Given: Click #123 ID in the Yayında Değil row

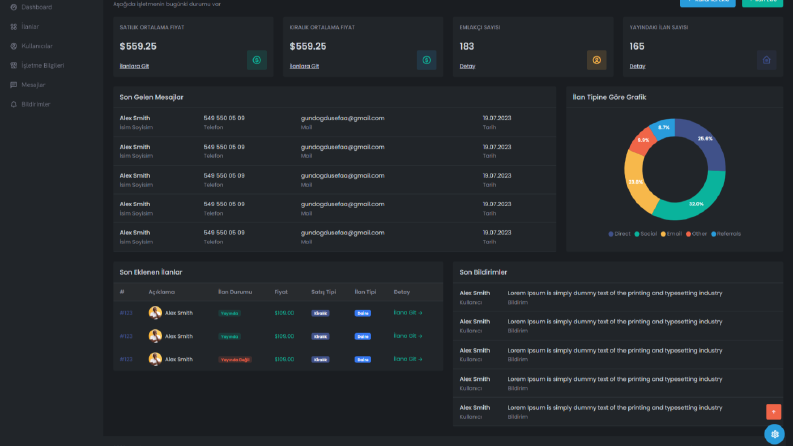Looking at the screenshot, I should click(126, 359).
